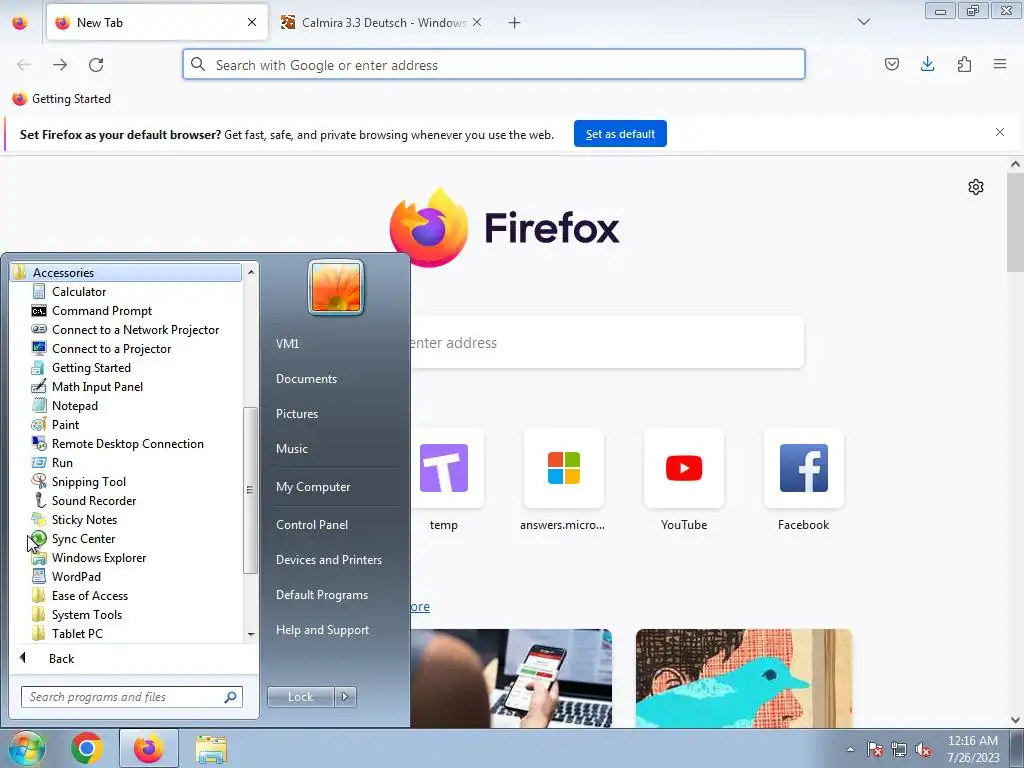Viewport: 1024px width, 768px height.
Task: Click the Set as default button
Action: [620, 134]
